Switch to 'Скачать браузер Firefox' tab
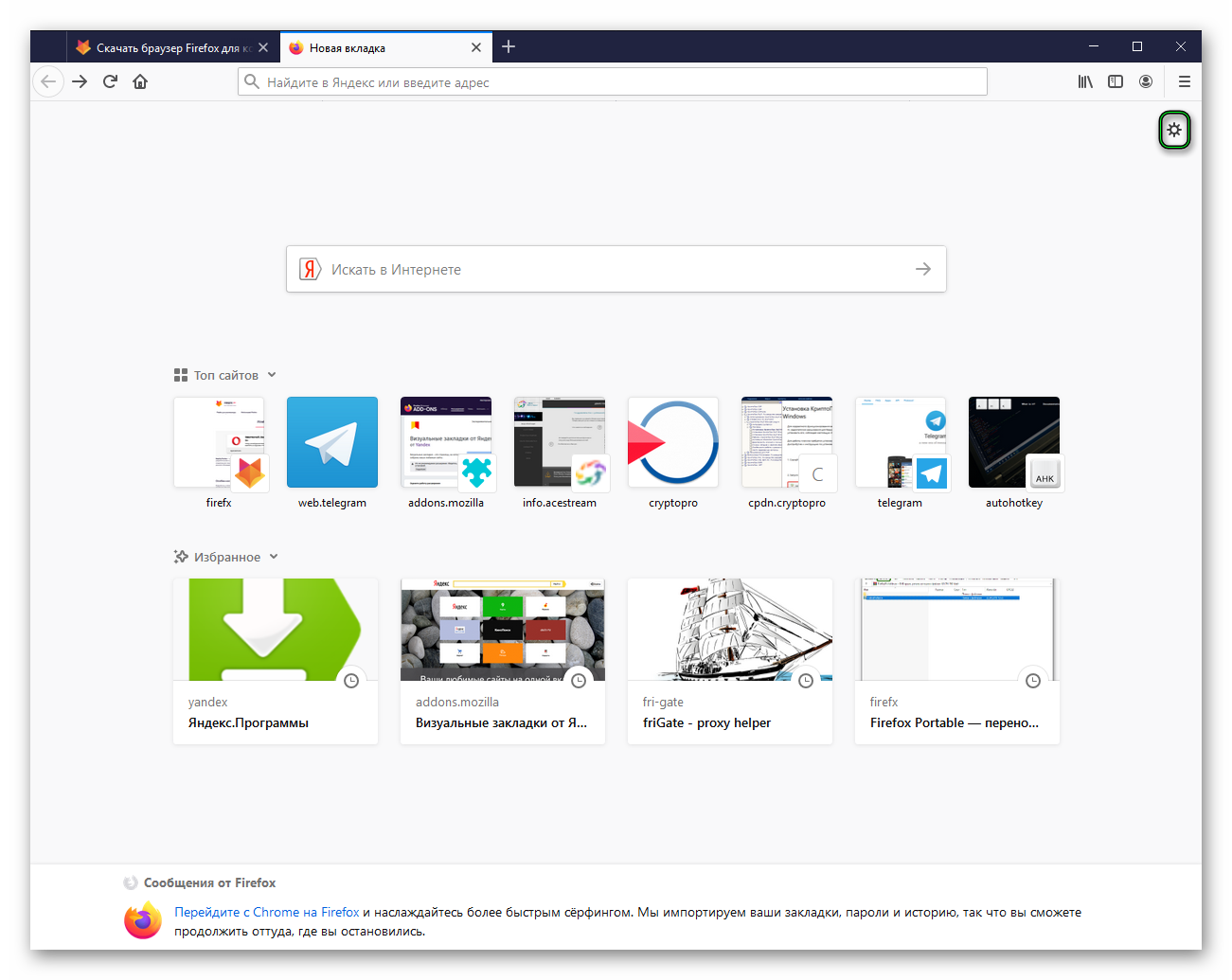 tap(173, 47)
